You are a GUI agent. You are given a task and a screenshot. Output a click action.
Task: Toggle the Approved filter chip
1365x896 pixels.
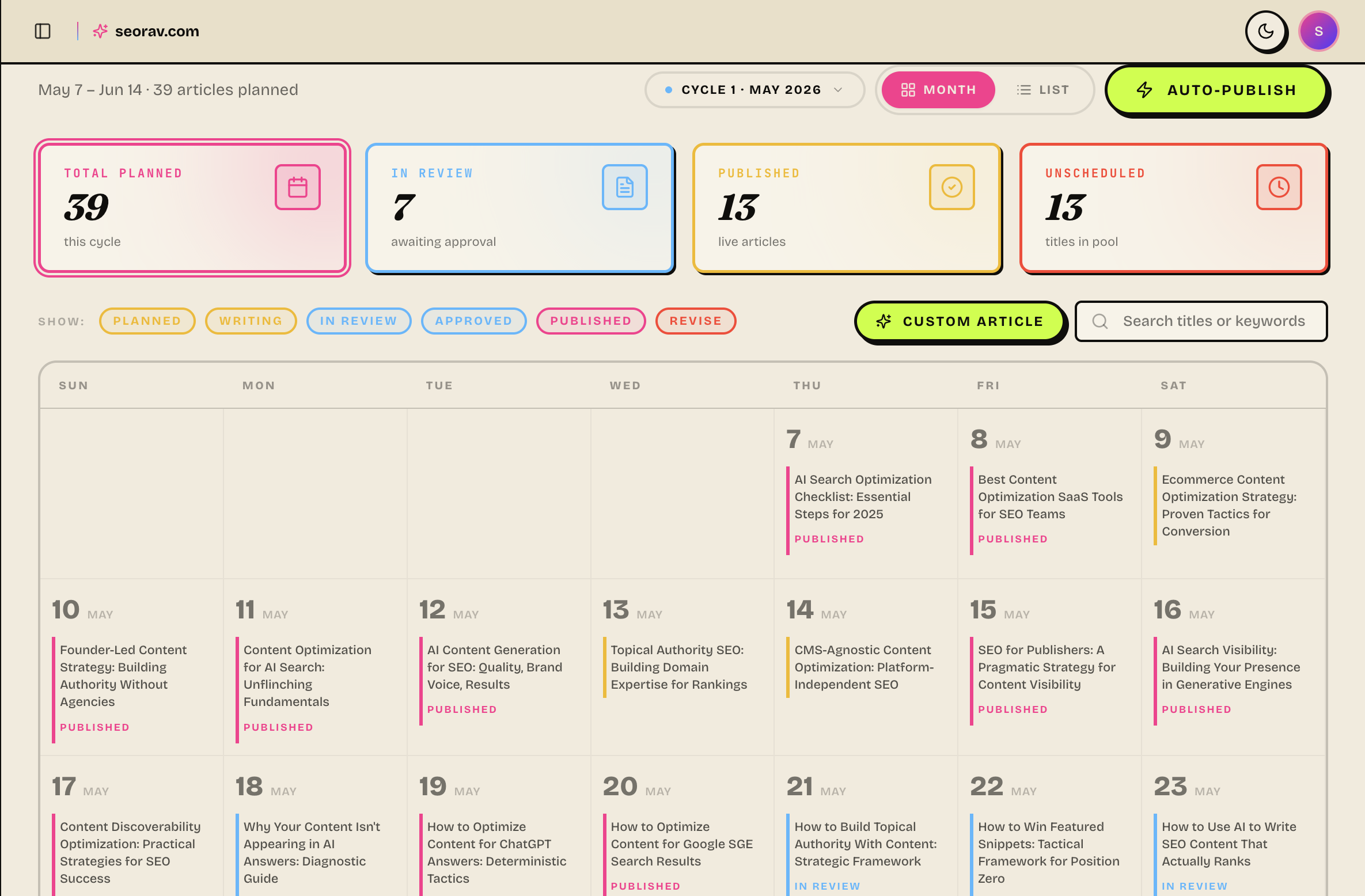(x=474, y=321)
